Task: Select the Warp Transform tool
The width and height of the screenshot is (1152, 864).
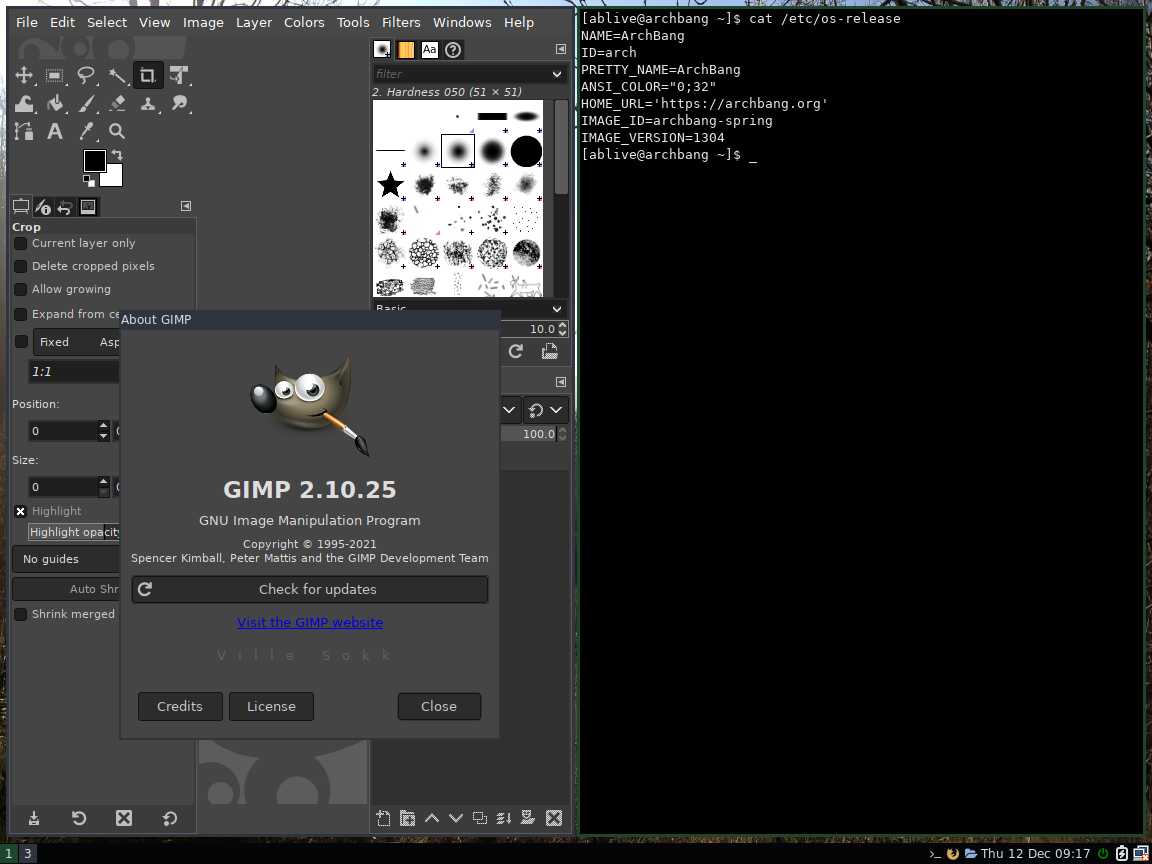Action: (x=24, y=104)
